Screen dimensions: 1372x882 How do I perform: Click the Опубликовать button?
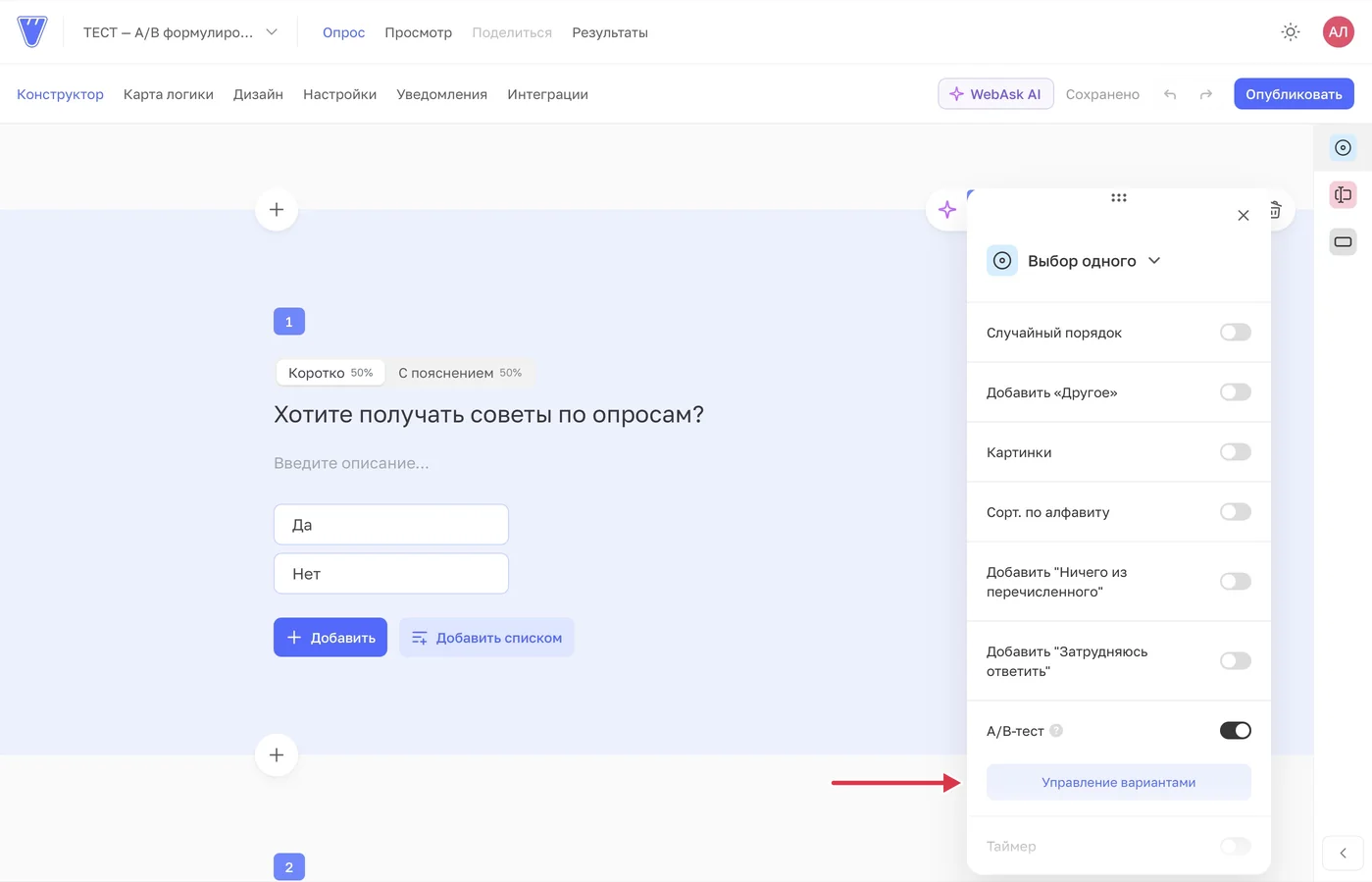[x=1294, y=94]
